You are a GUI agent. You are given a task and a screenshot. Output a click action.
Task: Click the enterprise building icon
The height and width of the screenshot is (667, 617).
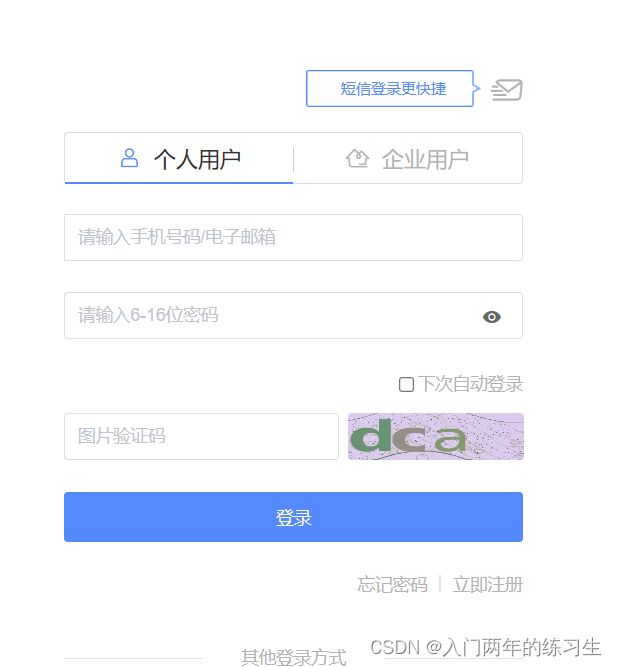[357, 158]
